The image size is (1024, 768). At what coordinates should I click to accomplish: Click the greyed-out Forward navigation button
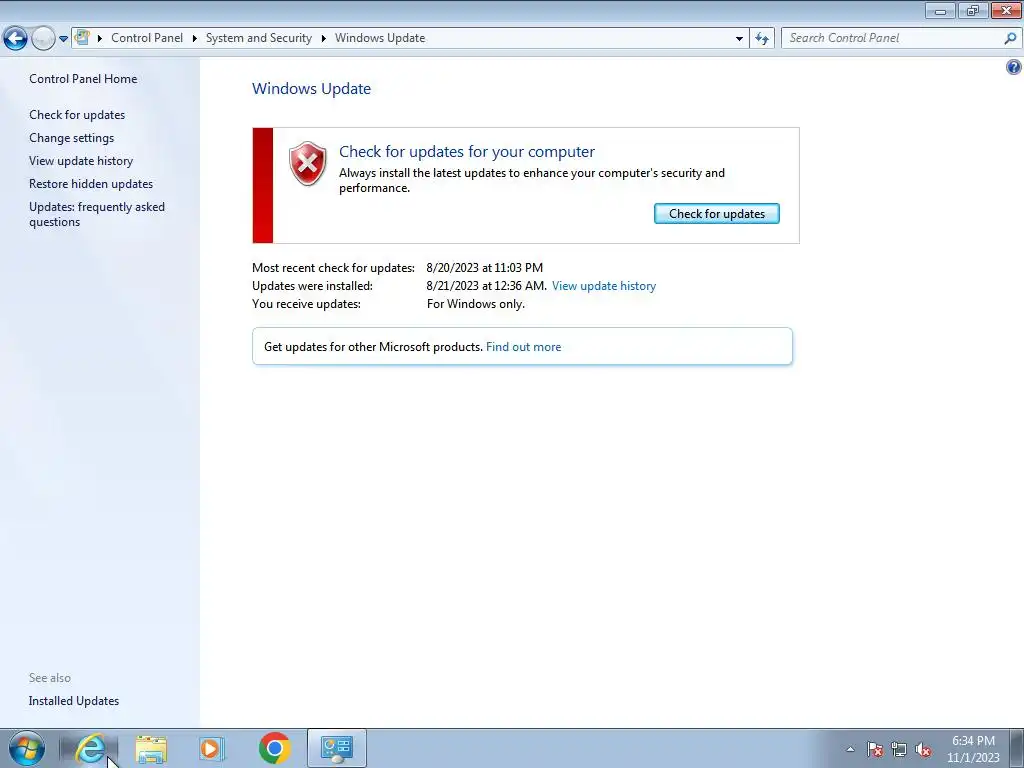(x=43, y=38)
